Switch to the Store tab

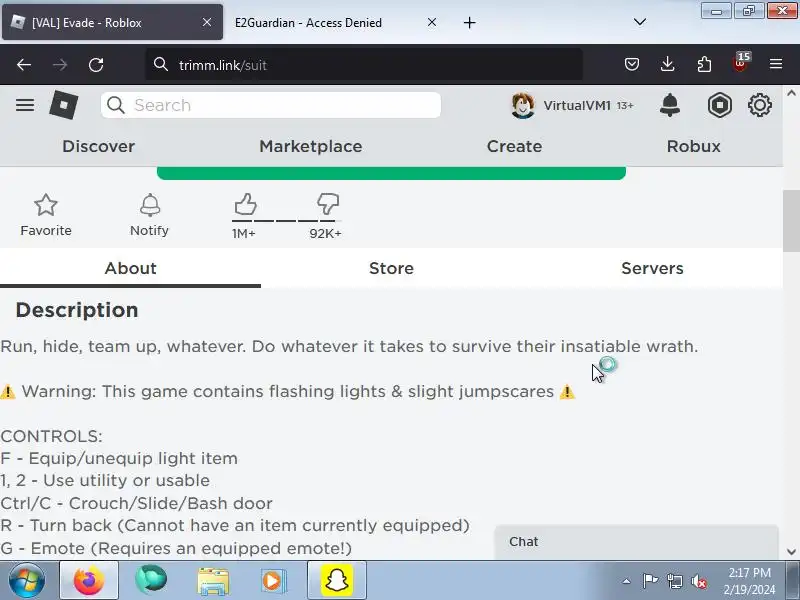(391, 268)
